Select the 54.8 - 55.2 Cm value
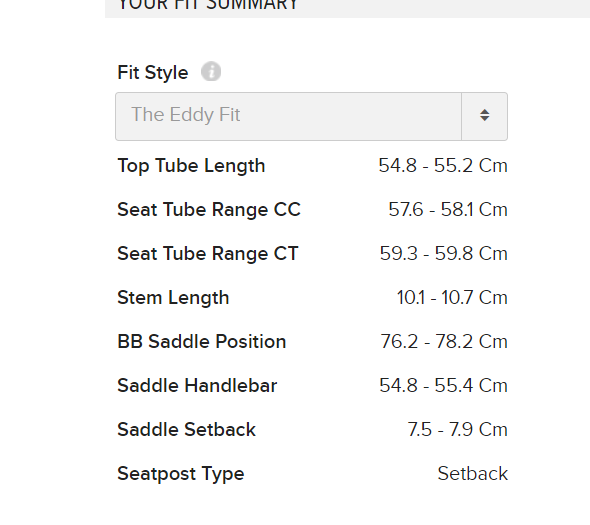The width and height of the screenshot is (590, 525). click(443, 166)
